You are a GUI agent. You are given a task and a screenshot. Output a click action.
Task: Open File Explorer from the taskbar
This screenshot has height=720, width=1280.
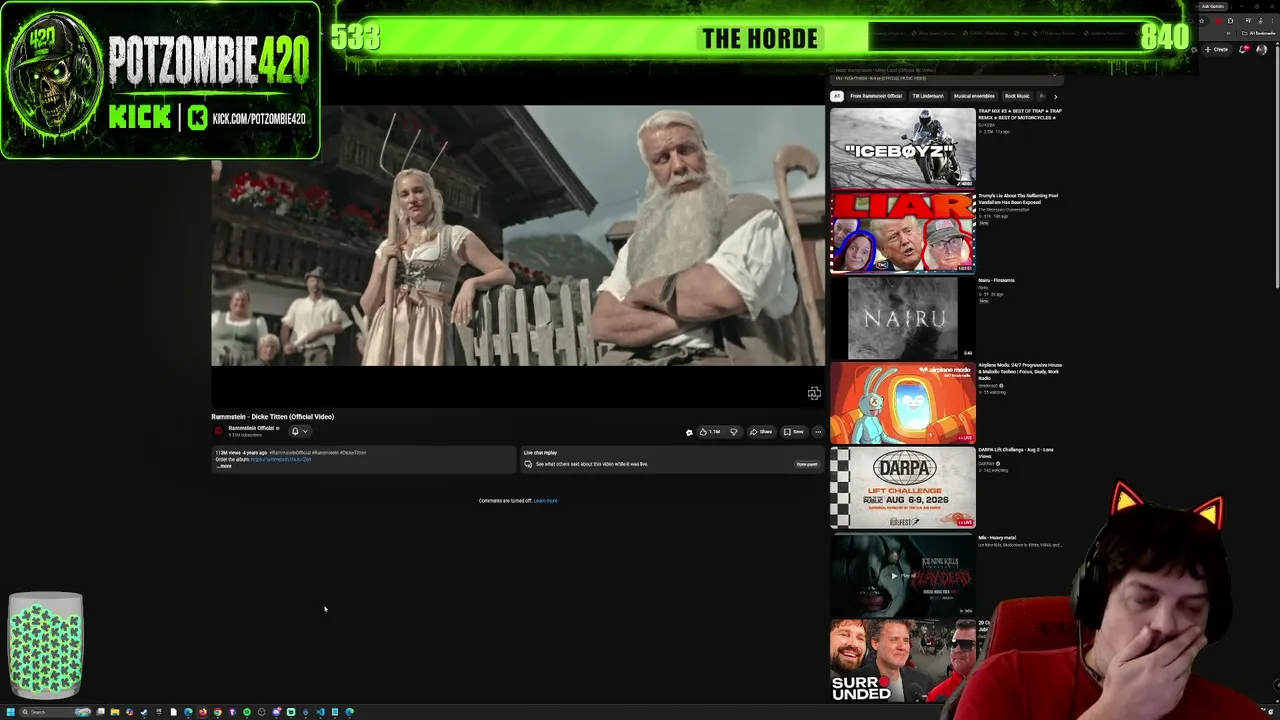(115, 712)
